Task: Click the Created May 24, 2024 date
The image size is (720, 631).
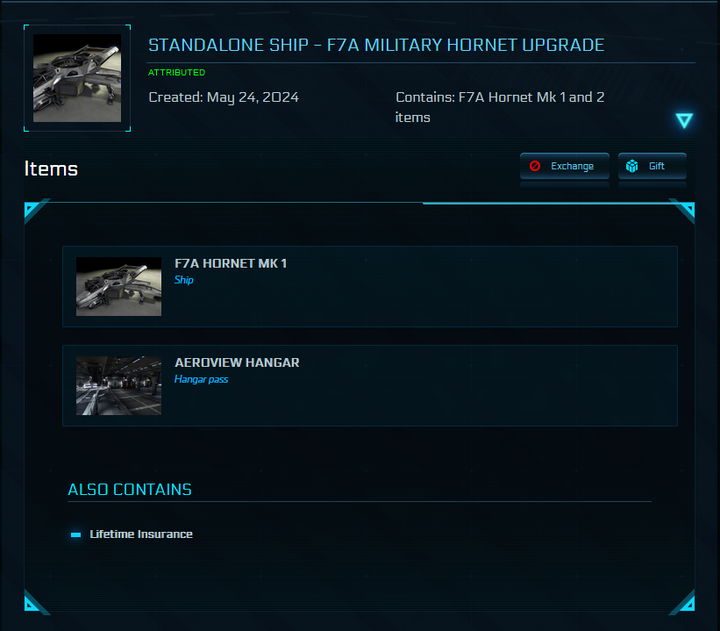Action: (x=223, y=97)
